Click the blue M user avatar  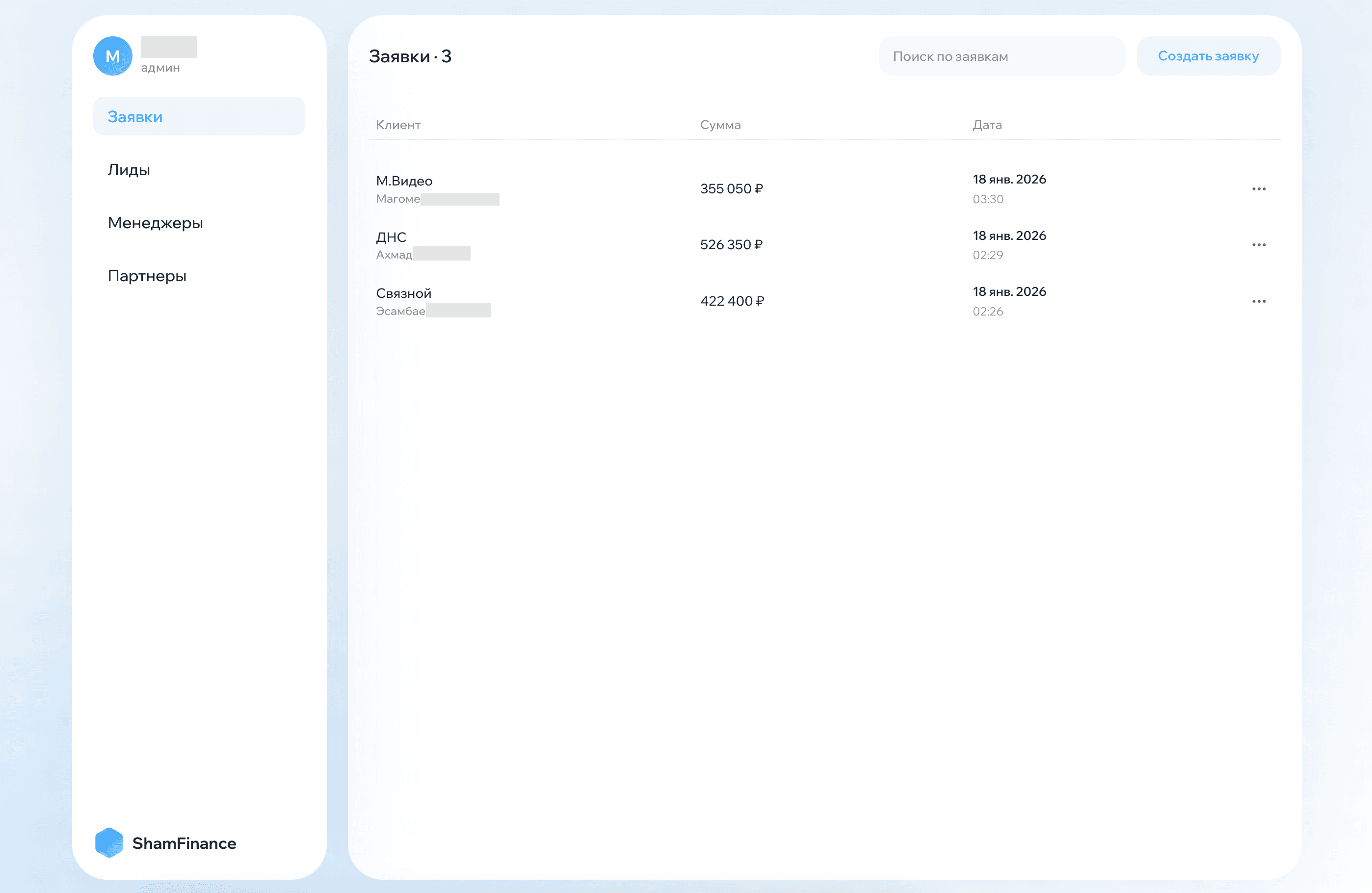[112, 56]
